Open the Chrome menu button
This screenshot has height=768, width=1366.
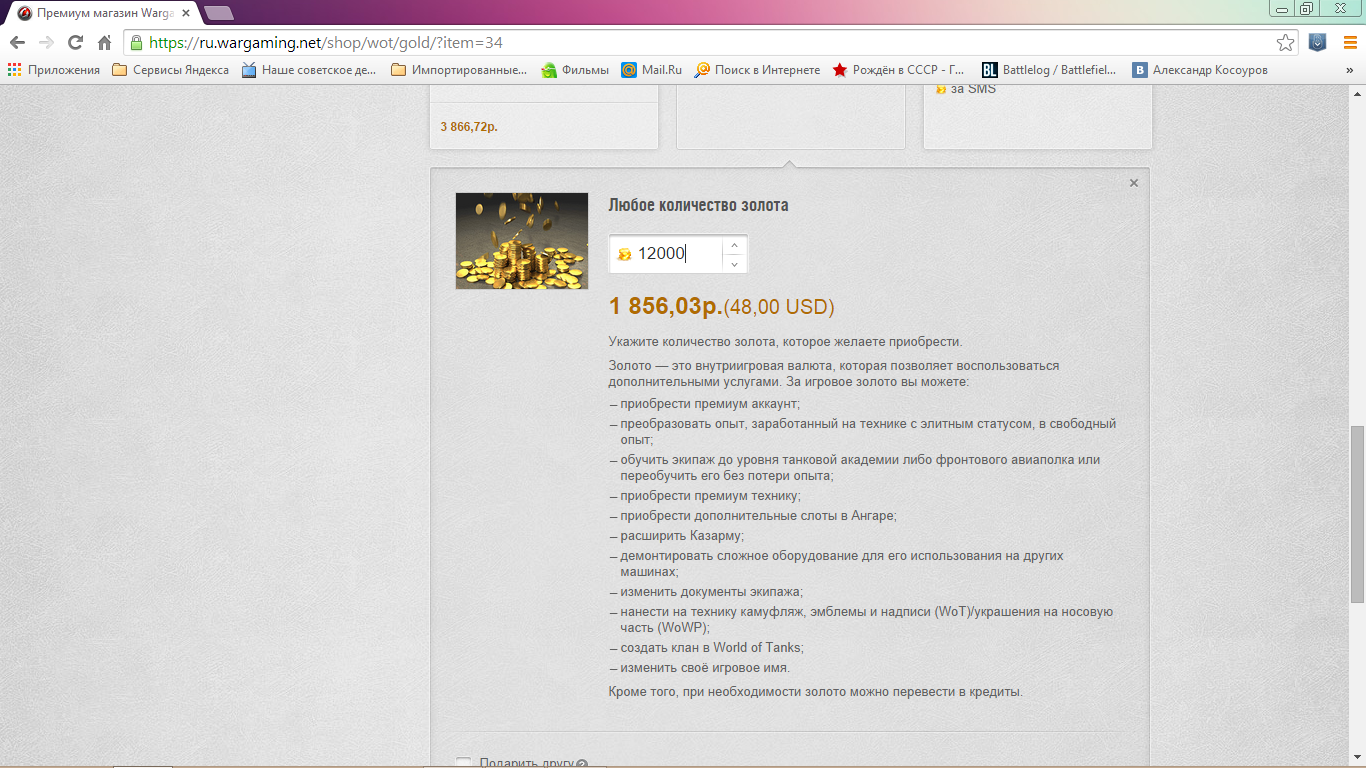coord(1348,42)
